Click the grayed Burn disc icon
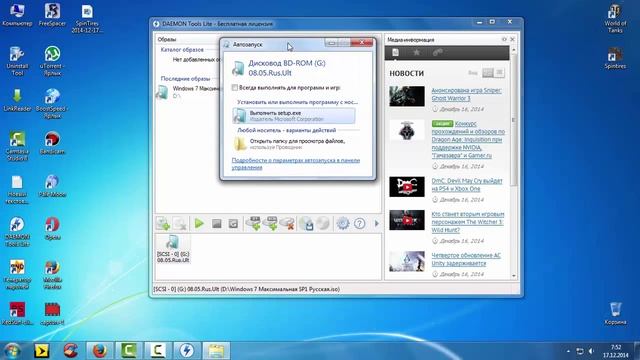The height and width of the screenshot is (360, 640). (x=323, y=223)
